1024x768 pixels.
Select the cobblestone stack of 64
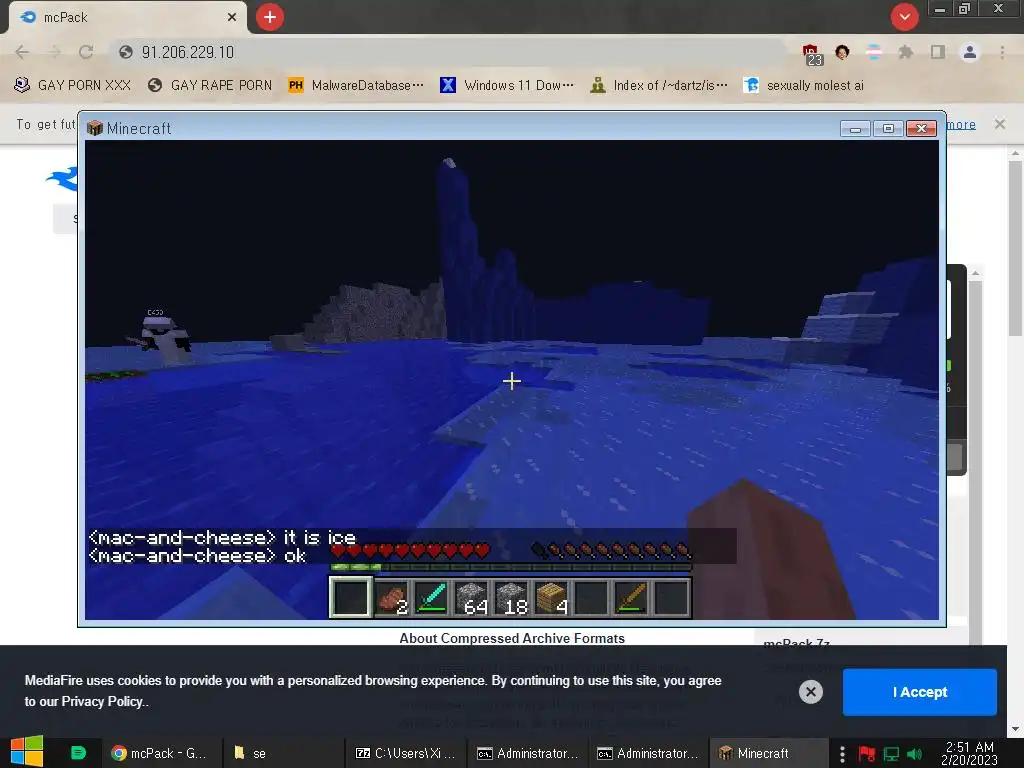(472, 597)
